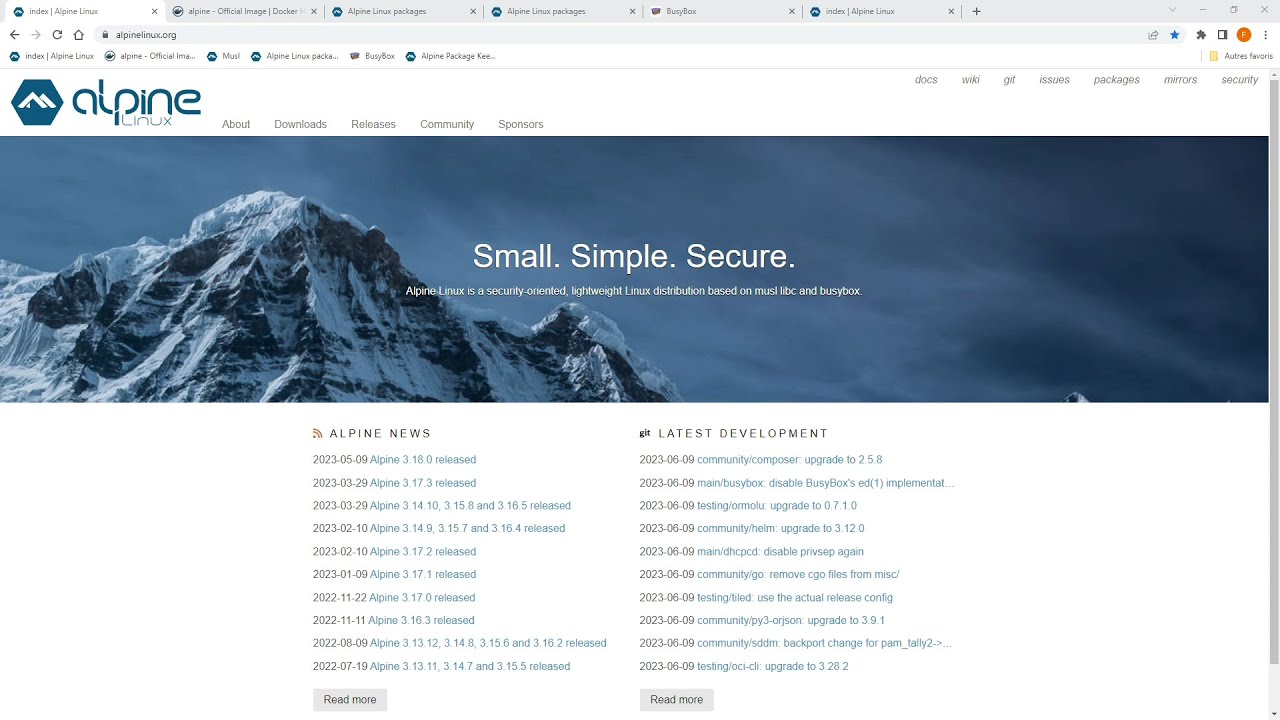Viewport: 1280px width, 720px height.
Task: Bookmark star icon in address bar
Action: click(1175, 34)
